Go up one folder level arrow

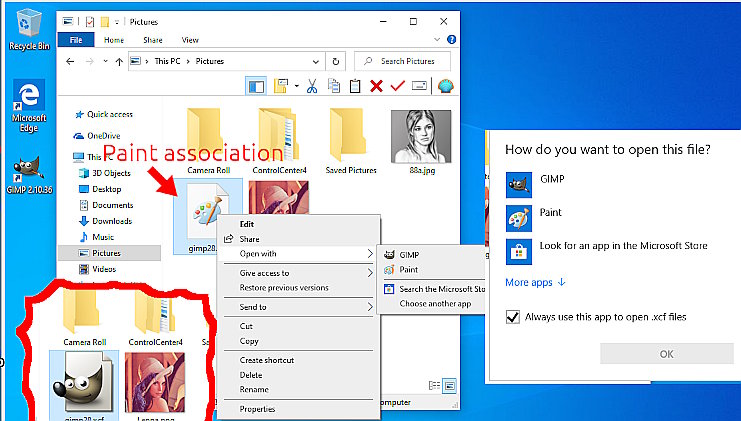click(119, 61)
